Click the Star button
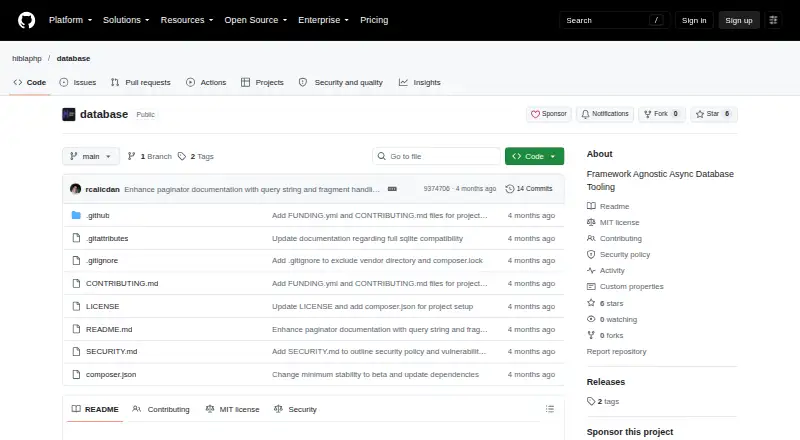800x440 pixels. point(714,114)
